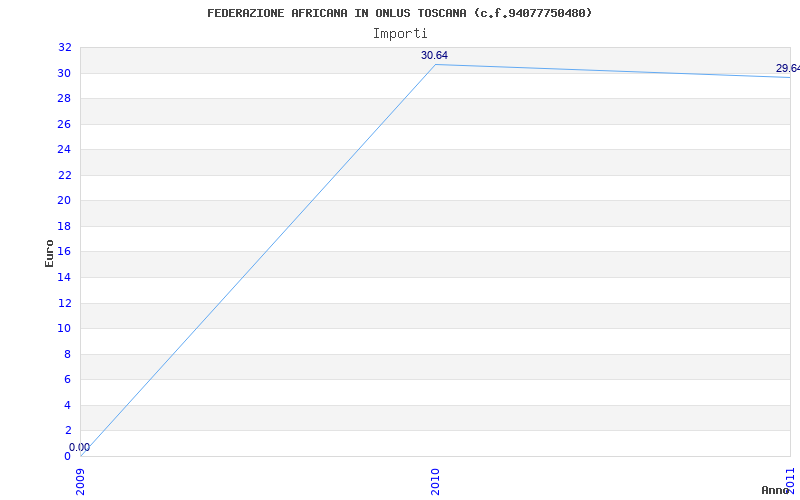800x500 pixels.
Task: Click the 26 y-axis tick label
Action: click(65, 124)
